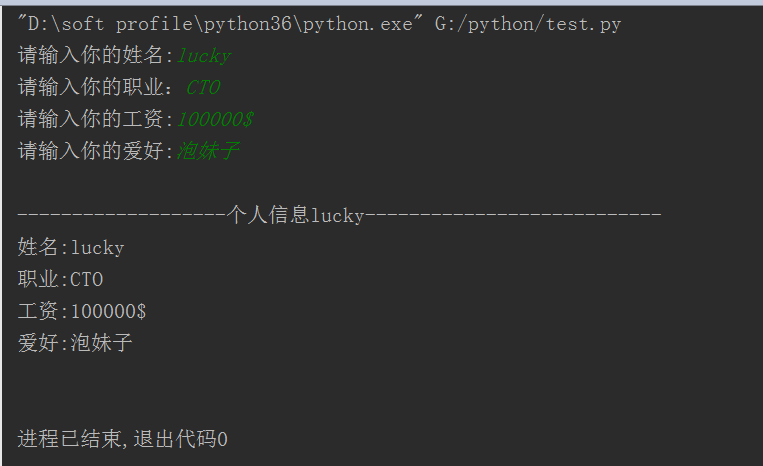Select the green italic input 泡妹子
The height and width of the screenshot is (466, 763).
208,152
